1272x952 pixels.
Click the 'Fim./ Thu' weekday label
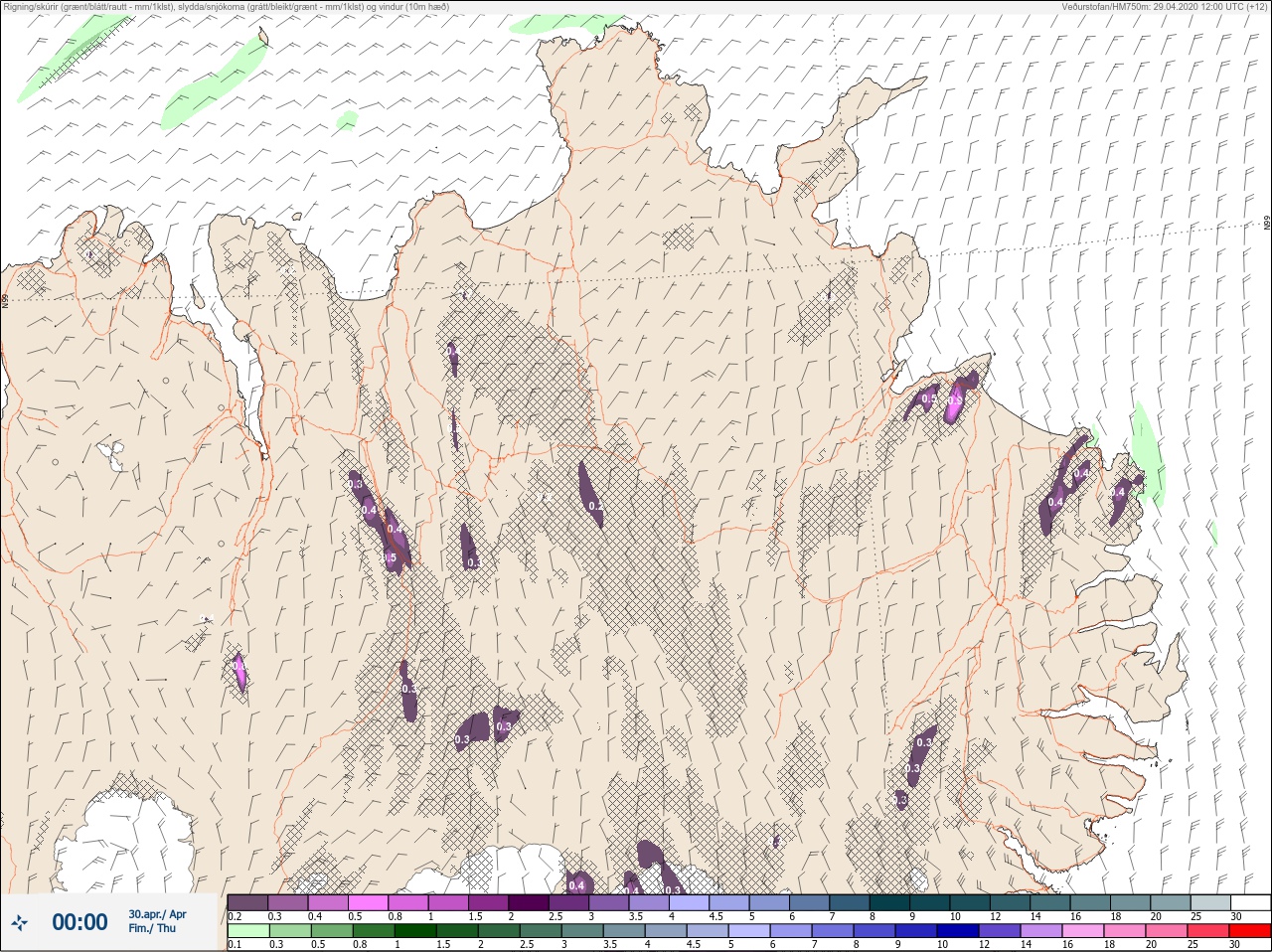point(152,928)
